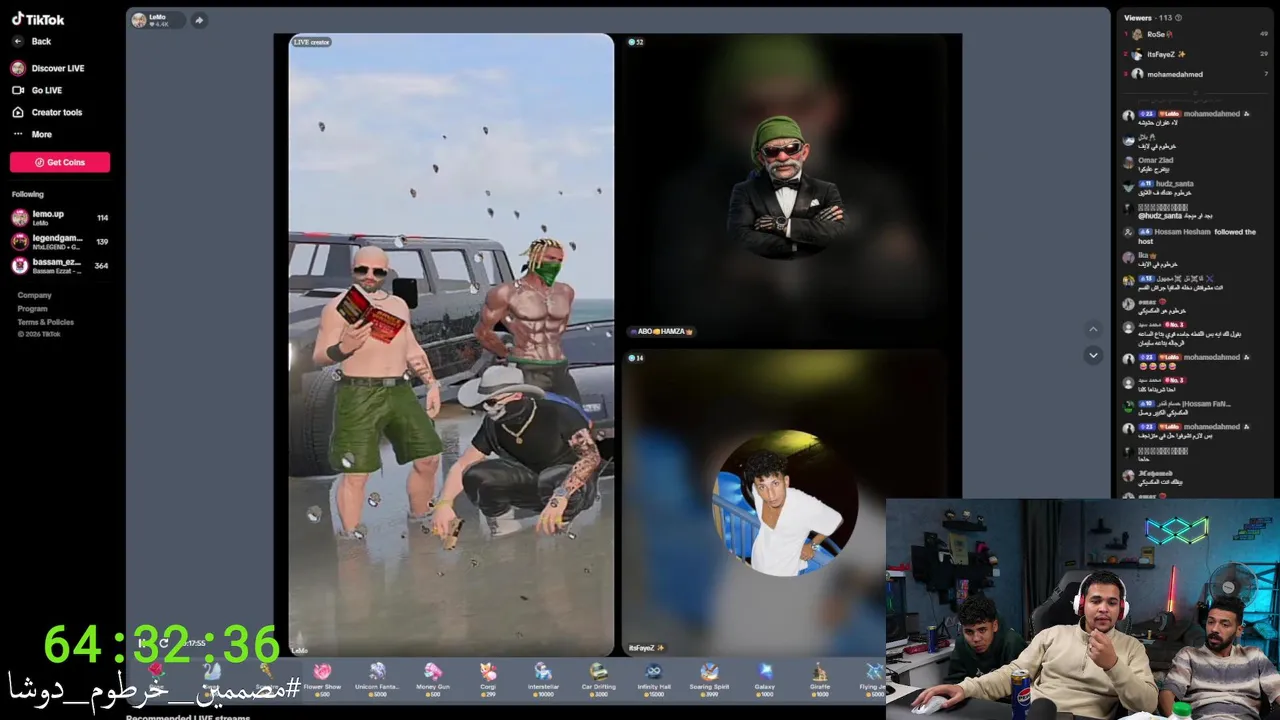Click the Viewers info question icon

pos(1178,18)
